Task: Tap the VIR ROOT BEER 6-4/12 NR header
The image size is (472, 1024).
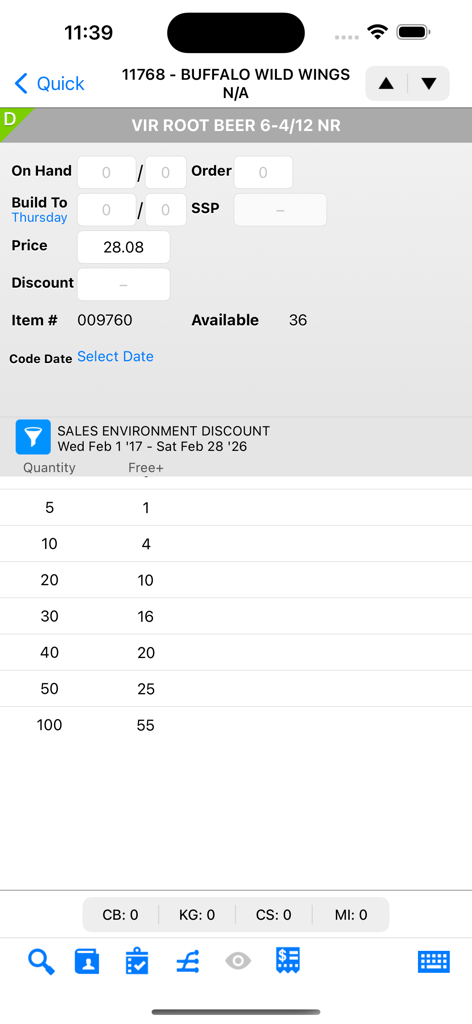Action: [x=236, y=125]
